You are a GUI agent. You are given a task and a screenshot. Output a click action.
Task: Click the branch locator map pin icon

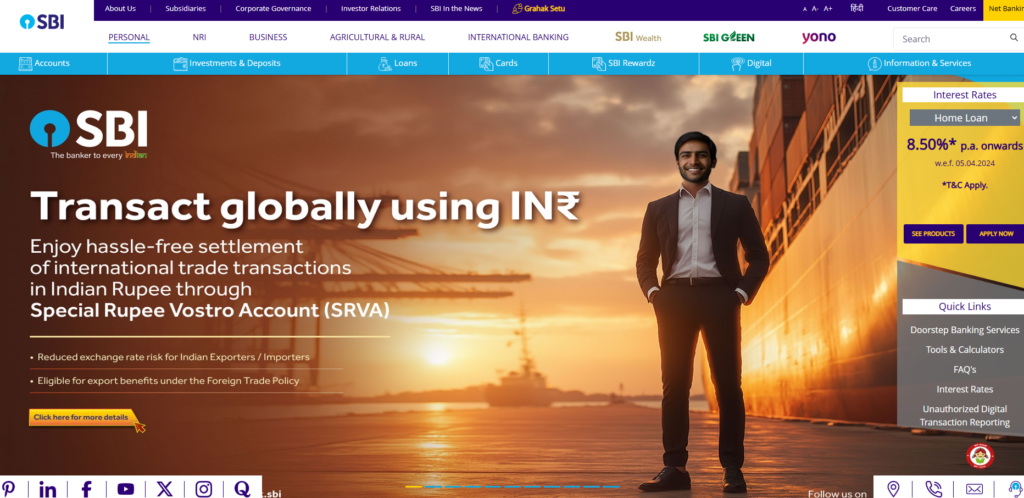coord(893,489)
